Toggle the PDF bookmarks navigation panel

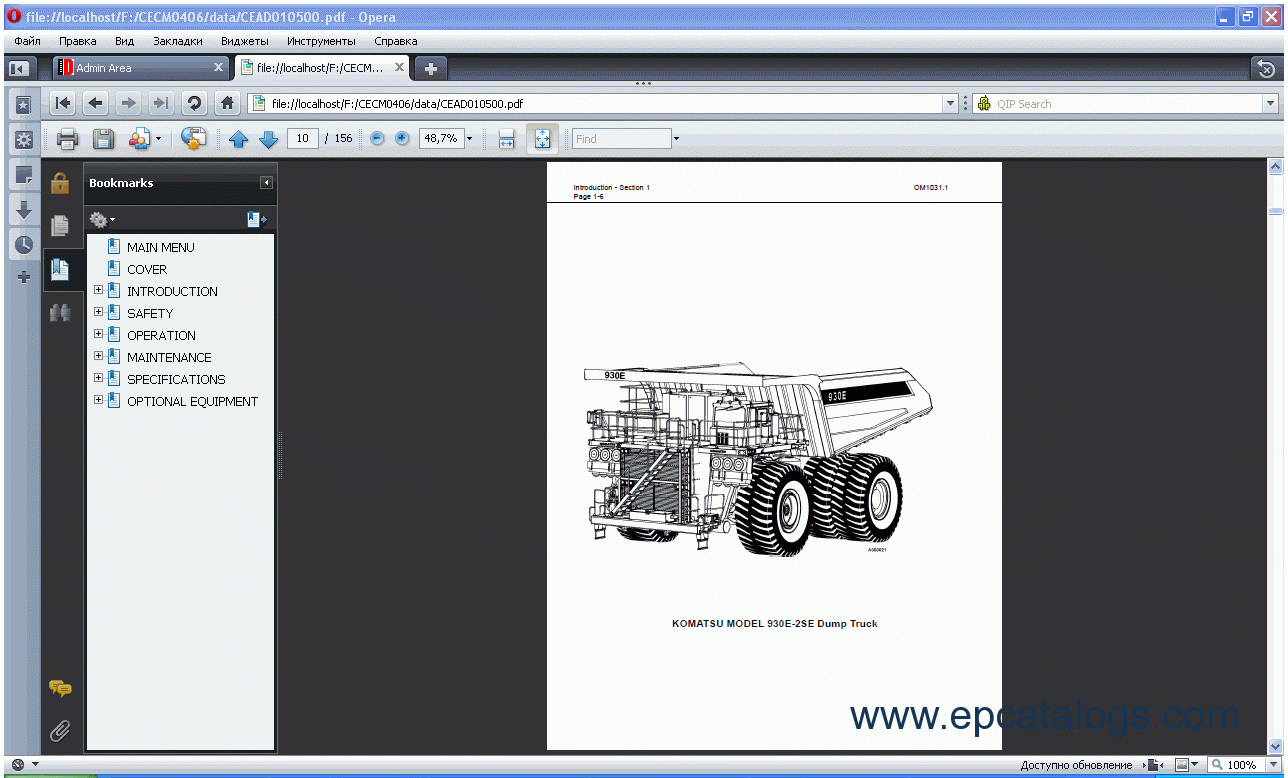[60, 269]
